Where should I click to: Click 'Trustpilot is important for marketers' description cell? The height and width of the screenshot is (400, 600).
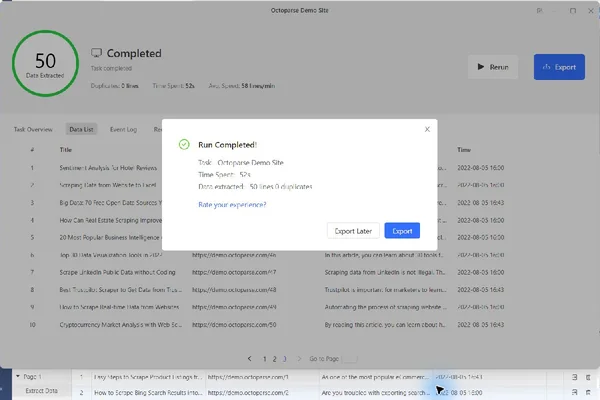[385, 290]
